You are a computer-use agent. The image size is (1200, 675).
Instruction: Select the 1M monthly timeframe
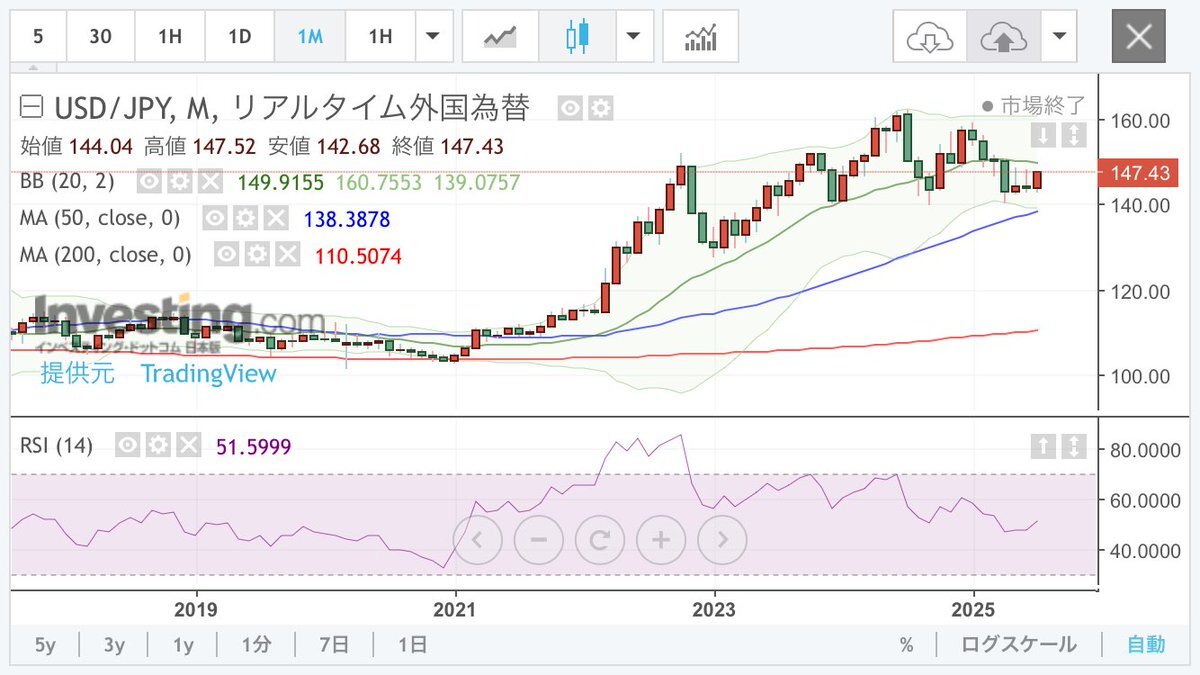coord(310,37)
